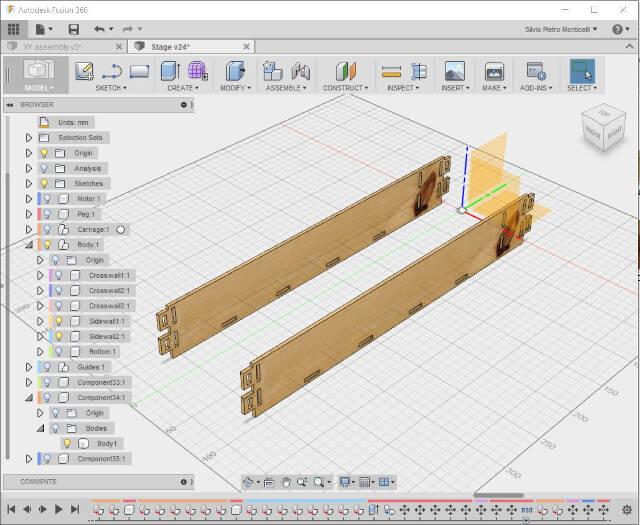The image size is (640, 525).
Task: Click the Redo arrow
Action: [128, 29]
